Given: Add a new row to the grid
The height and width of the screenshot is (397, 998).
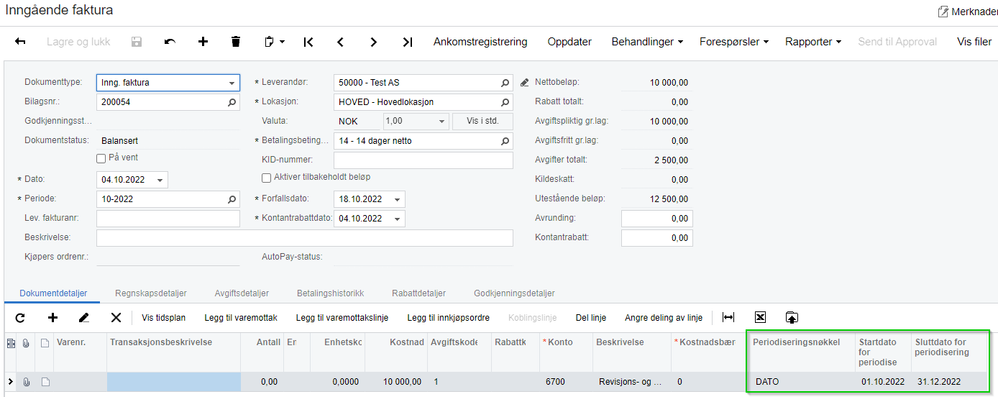Looking at the screenshot, I should [x=53, y=317].
